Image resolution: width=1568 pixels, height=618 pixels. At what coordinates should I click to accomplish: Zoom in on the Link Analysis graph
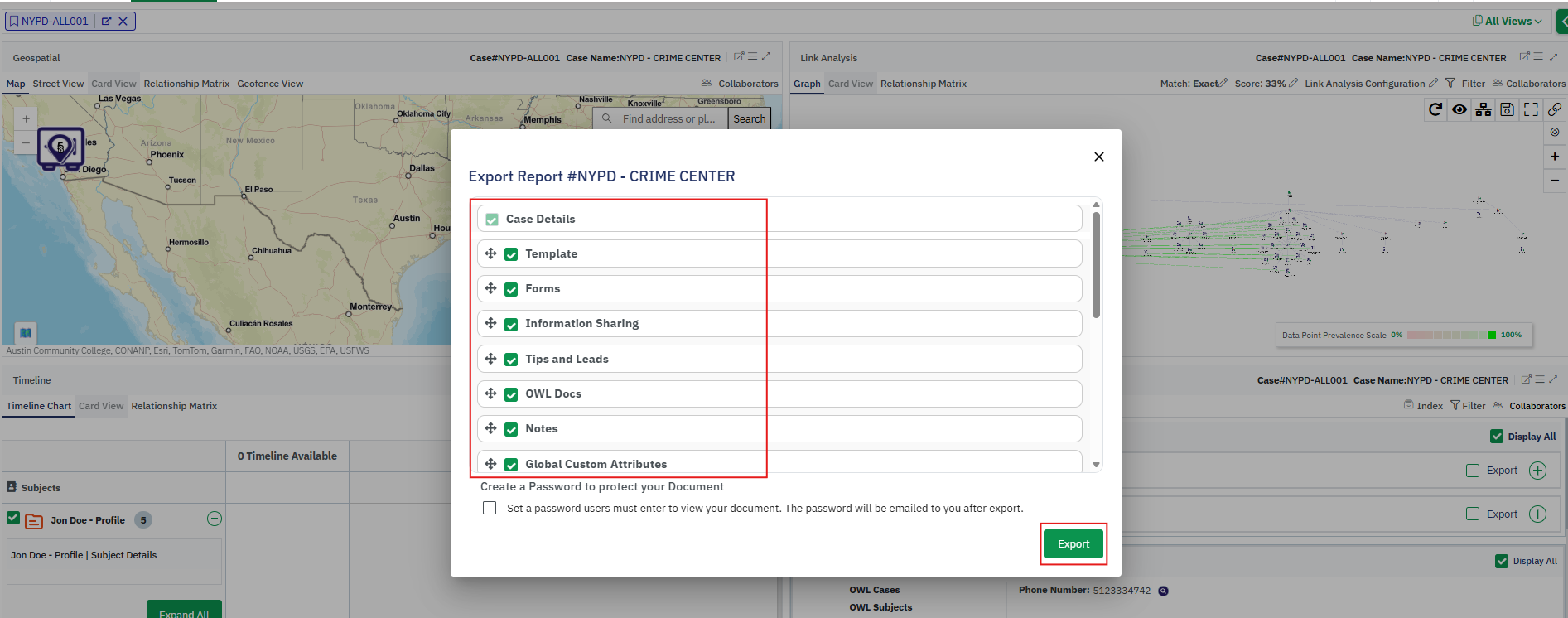[x=1555, y=157]
